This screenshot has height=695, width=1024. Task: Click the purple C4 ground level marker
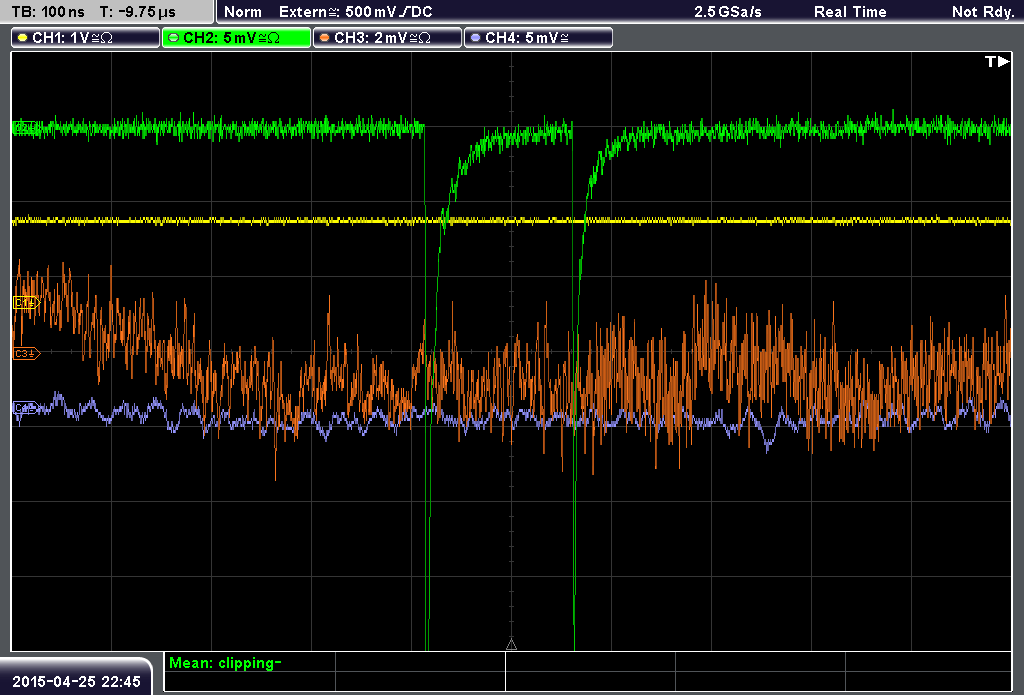point(25,408)
